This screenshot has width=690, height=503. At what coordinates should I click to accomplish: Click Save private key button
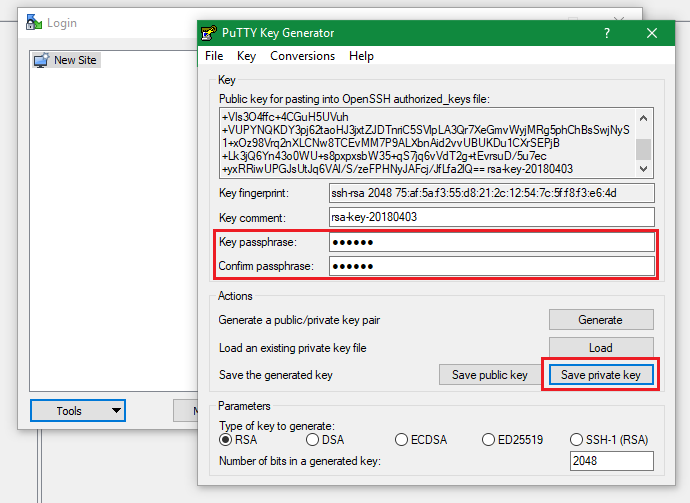coord(601,374)
